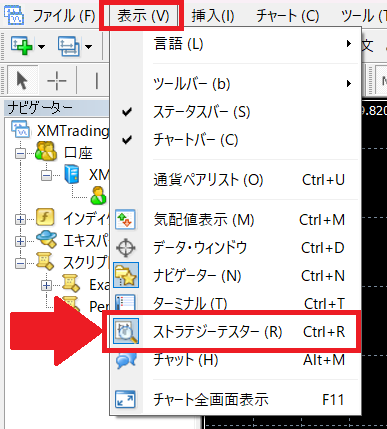
Task: Toggle チャートバー (C) checked item
Action: 235,140
